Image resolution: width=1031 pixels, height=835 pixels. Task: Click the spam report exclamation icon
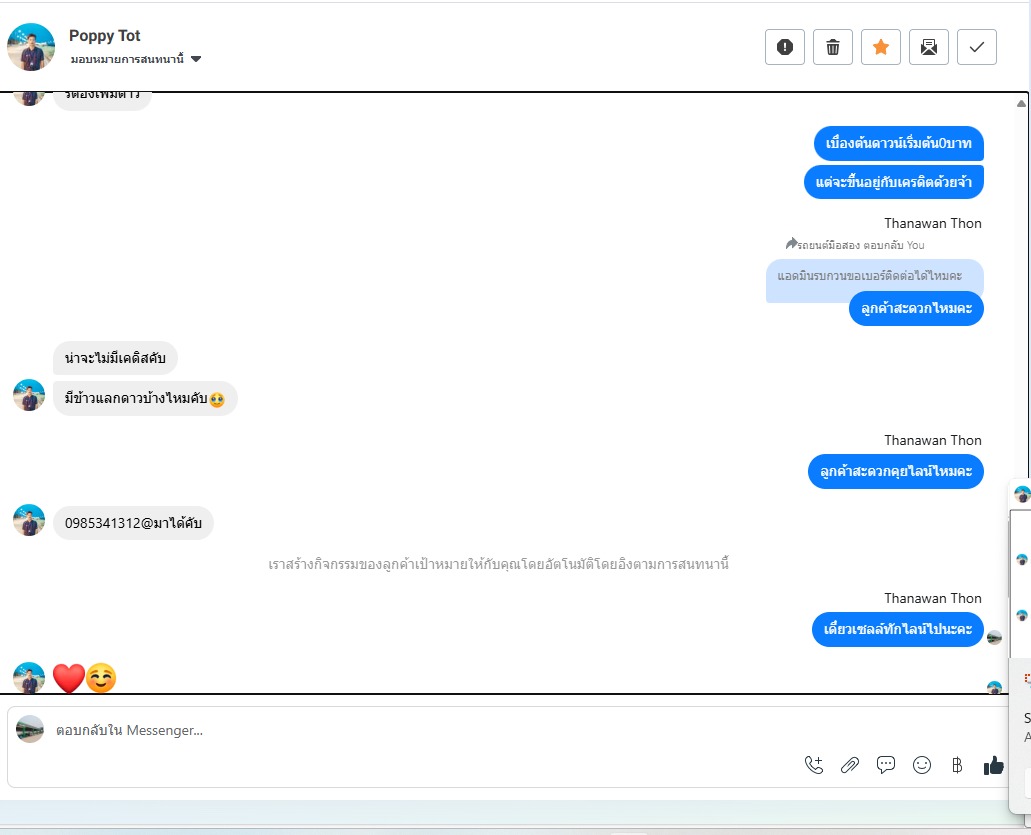[x=784, y=47]
